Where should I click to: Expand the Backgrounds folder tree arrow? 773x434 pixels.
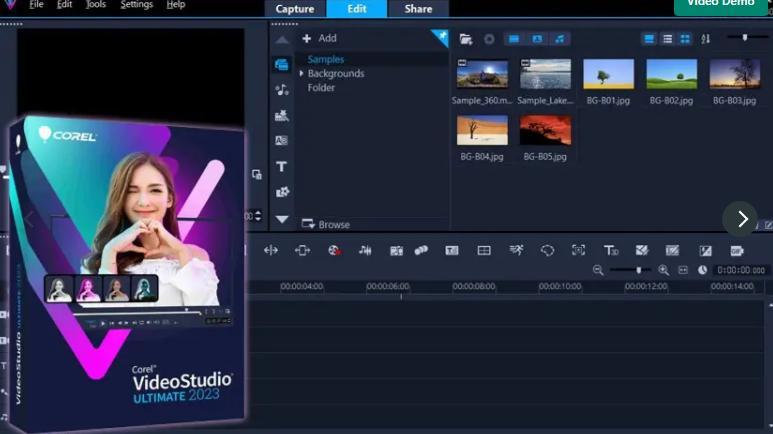click(x=301, y=73)
